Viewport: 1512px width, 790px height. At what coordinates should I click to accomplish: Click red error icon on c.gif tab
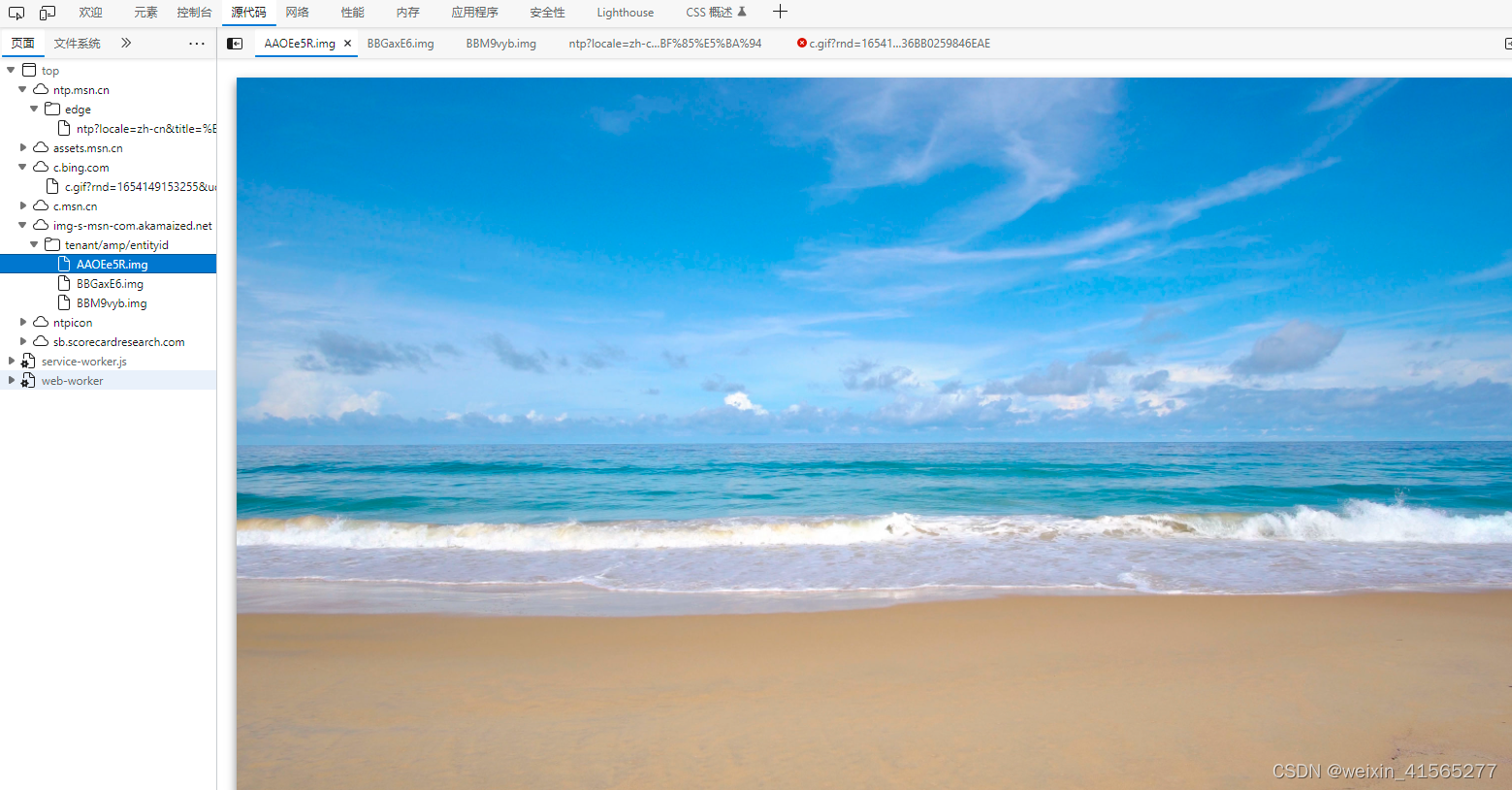click(x=802, y=43)
